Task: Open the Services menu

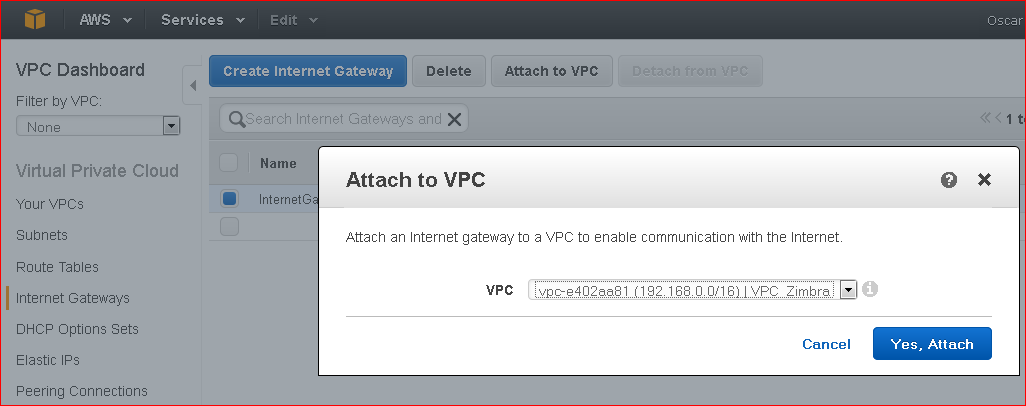Action: [x=203, y=20]
